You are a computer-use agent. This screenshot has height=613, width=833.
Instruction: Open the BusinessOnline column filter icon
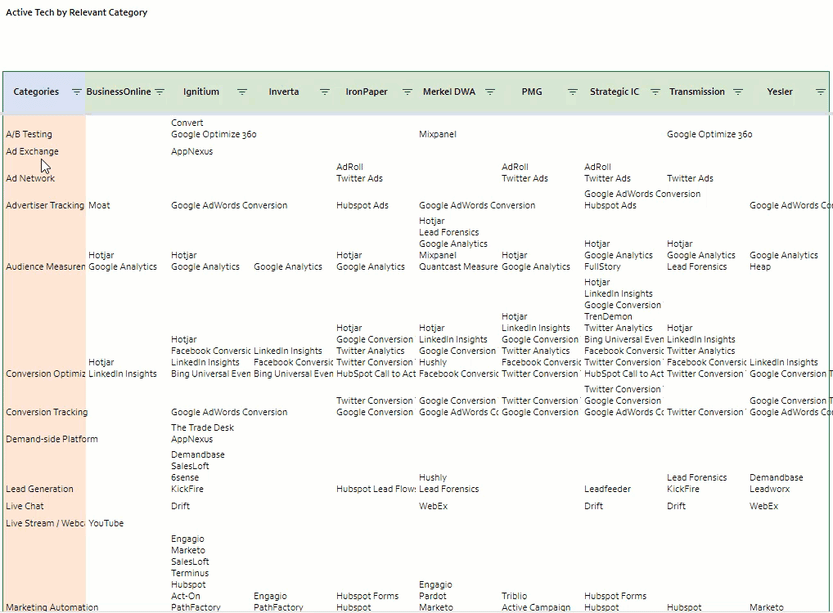coord(159,92)
